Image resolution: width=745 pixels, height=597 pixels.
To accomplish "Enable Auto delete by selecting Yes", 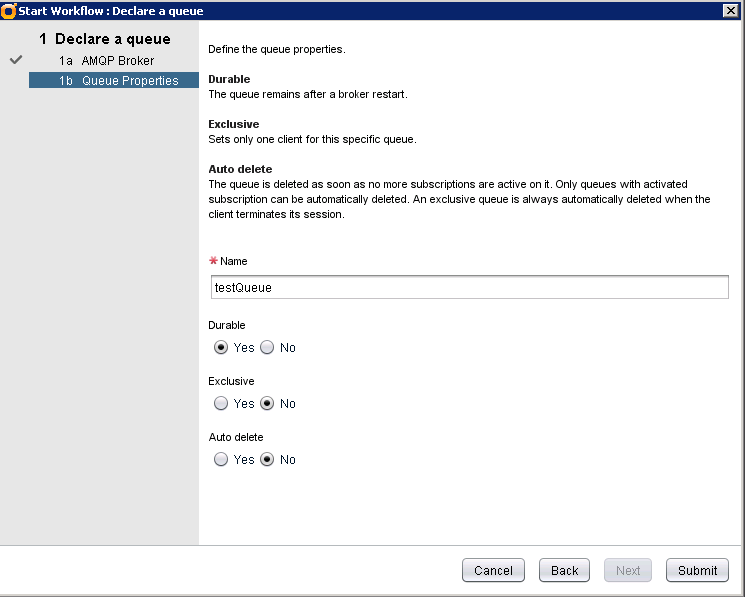I will click(221, 460).
